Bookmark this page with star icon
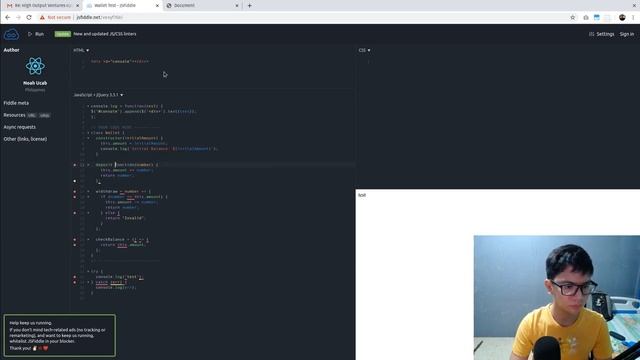 573,18
